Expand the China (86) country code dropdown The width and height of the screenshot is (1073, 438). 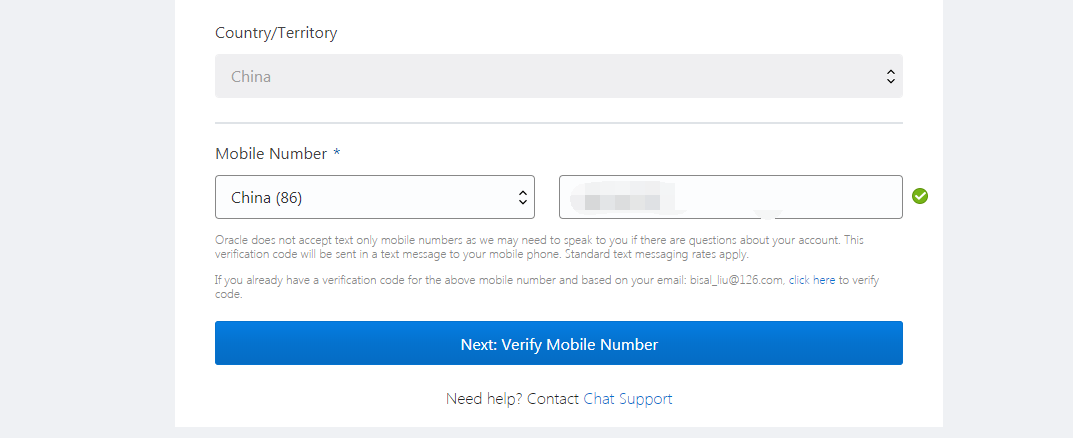[374, 197]
